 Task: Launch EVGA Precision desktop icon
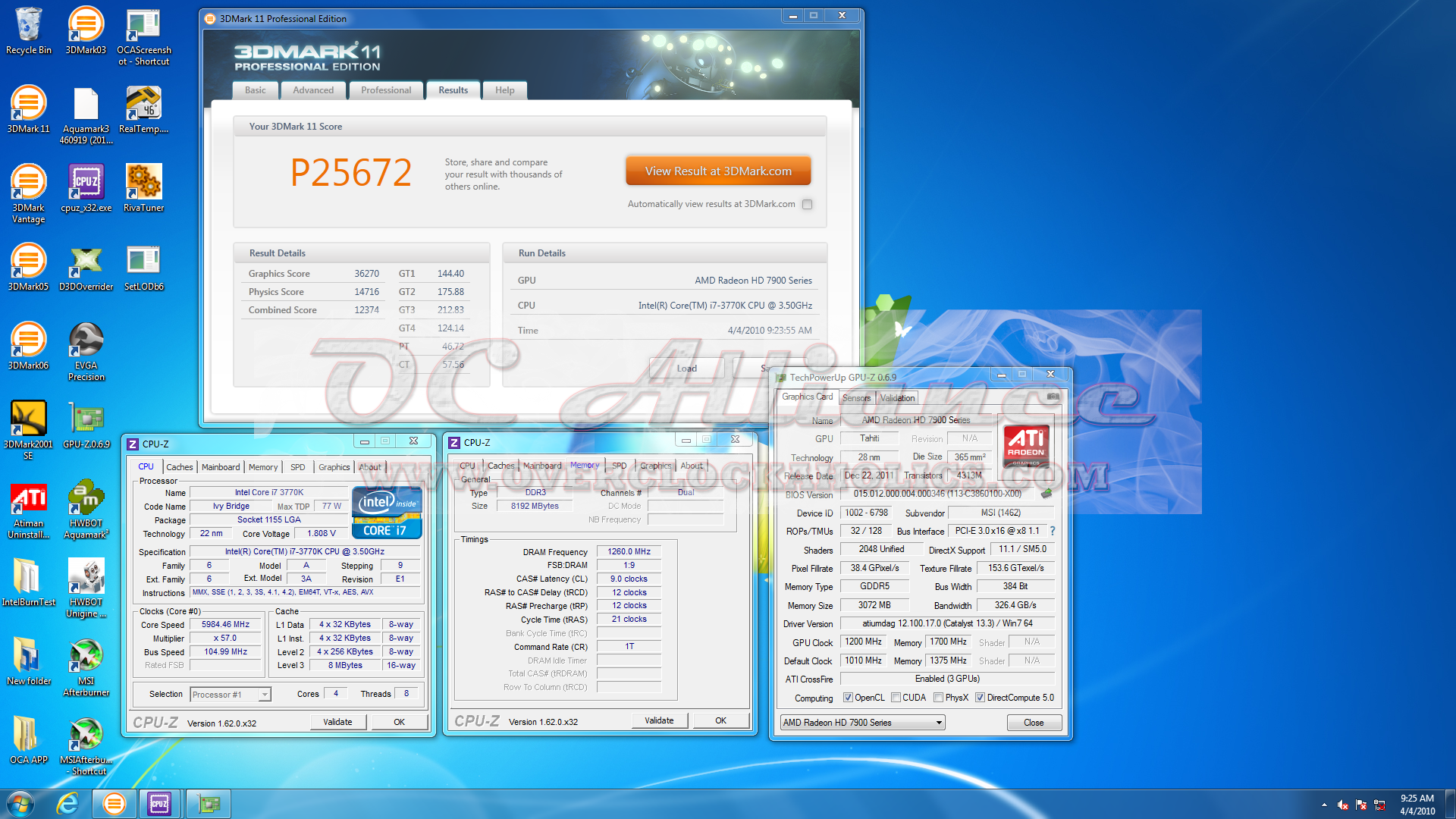pos(86,352)
